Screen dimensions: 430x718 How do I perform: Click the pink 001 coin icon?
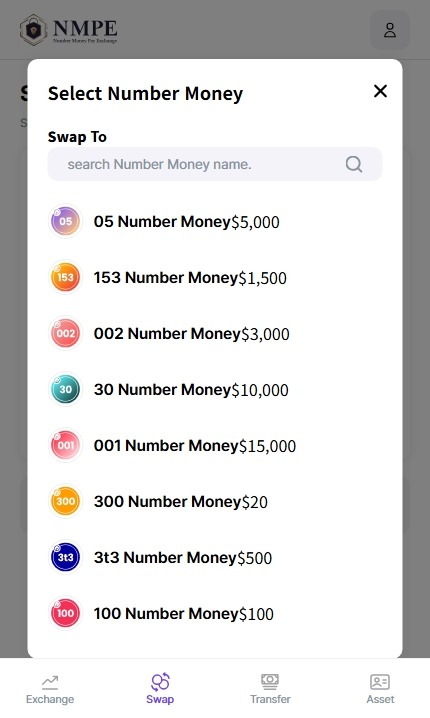[65, 445]
